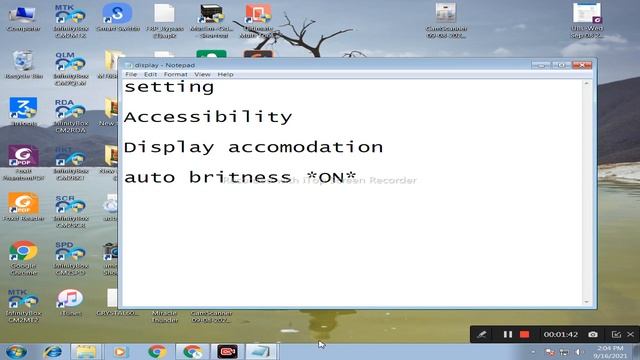640x360 pixels.
Task: Pause the screen recording
Action: pyautogui.click(x=507, y=334)
